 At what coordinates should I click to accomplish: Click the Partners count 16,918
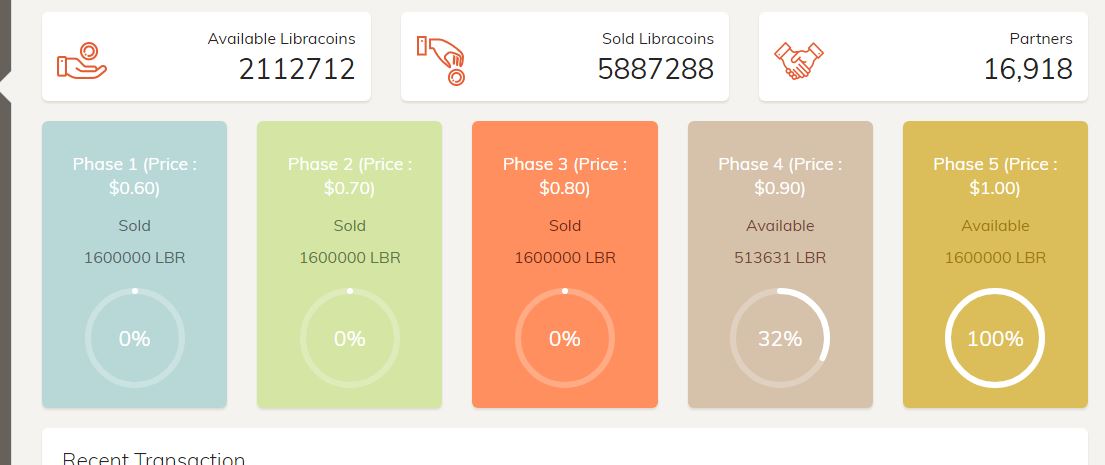(1028, 69)
